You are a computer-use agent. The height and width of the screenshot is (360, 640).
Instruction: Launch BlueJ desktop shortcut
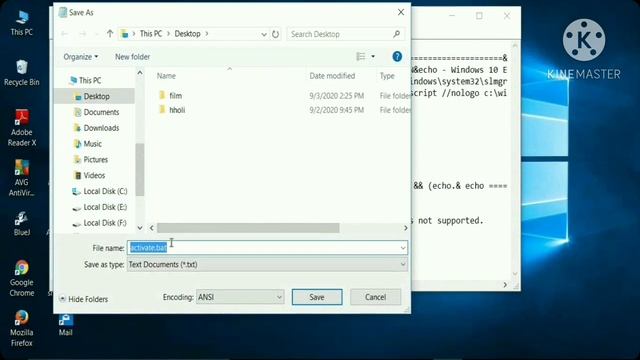point(22,223)
